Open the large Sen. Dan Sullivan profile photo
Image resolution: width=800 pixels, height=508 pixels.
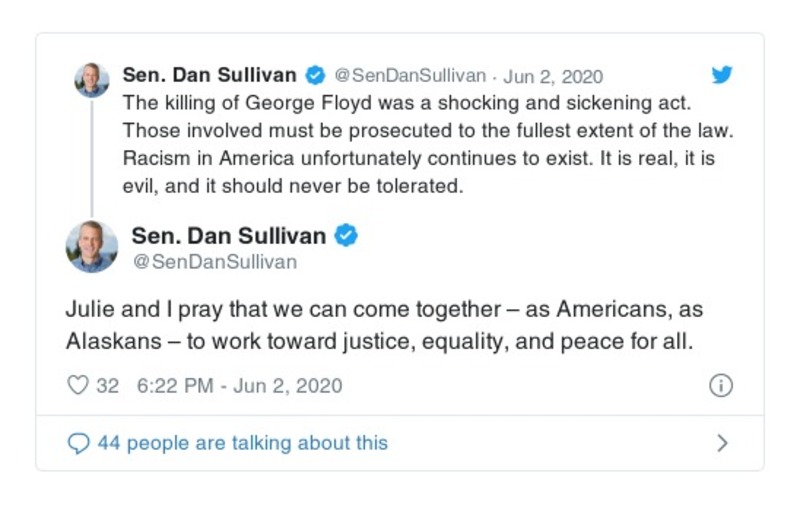pyautogui.click(x=92, y=247)
